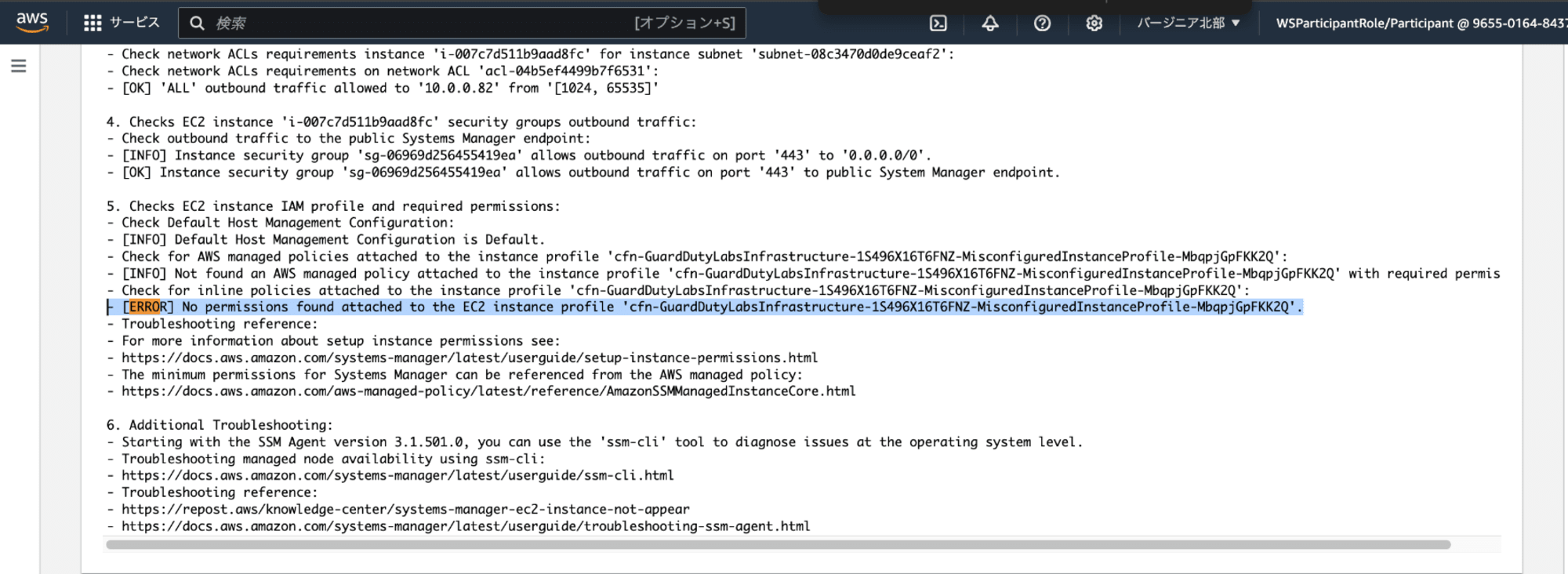Launch the CloudShell terminal icon
Image resolution: width=1568 pixels, height=574 pixels.
click(x=938, y=24)
